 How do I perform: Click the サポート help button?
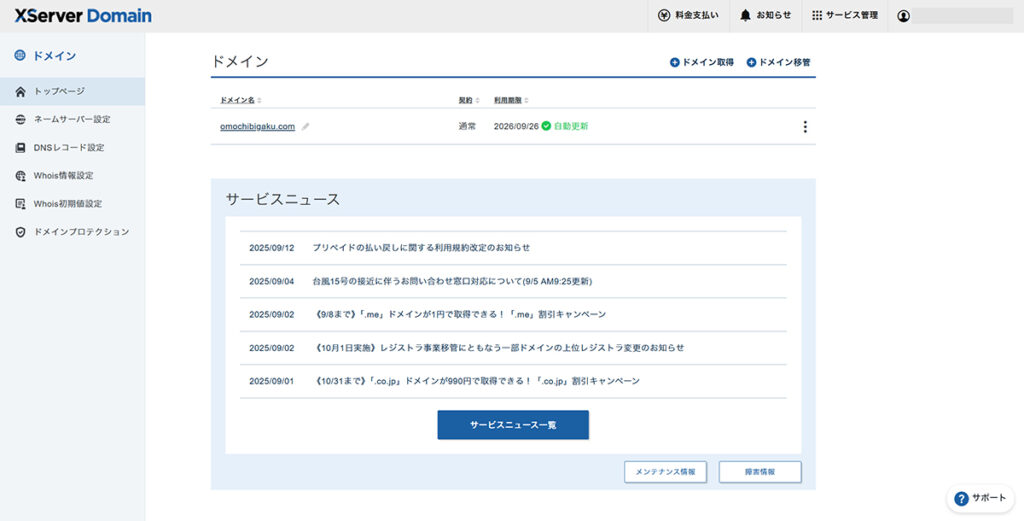tap(980, 497)
